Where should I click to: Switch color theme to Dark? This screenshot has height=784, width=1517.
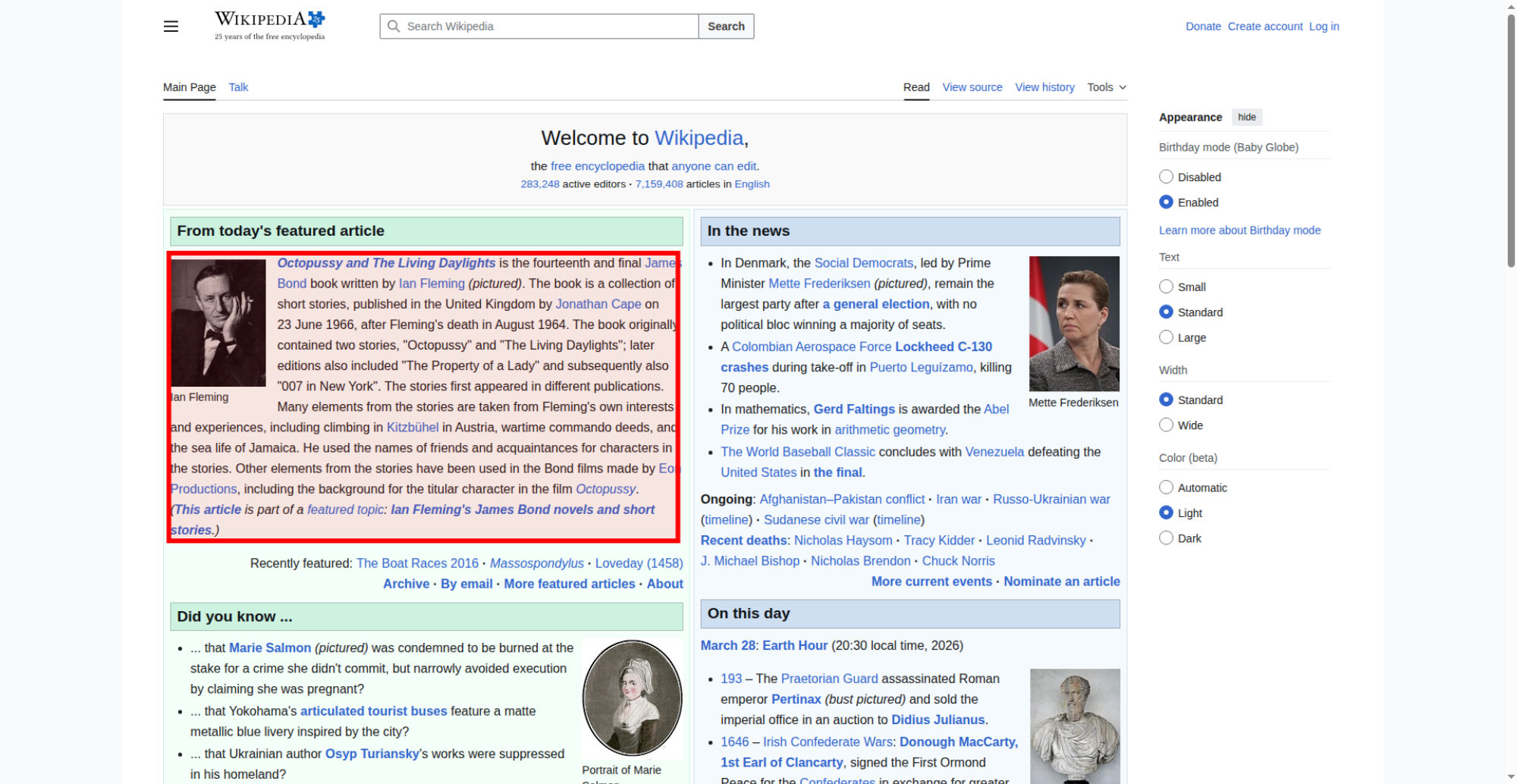pos(1166,538)
